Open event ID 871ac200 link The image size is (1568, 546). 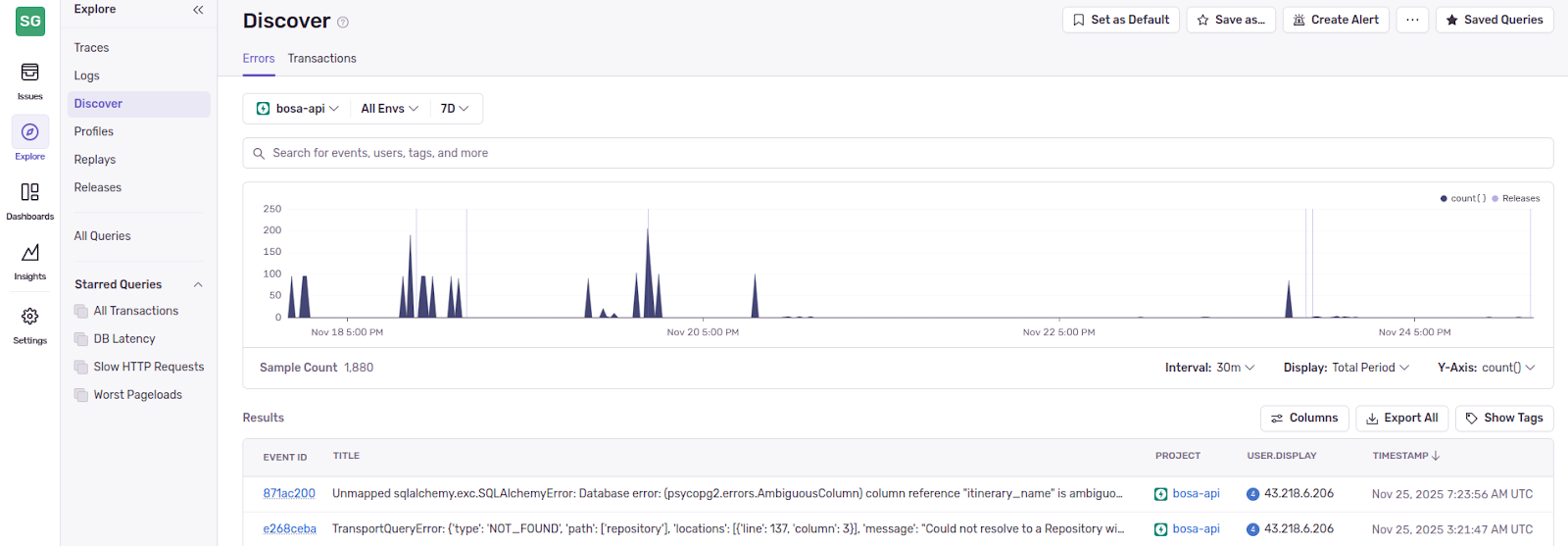tap(289, 494)
